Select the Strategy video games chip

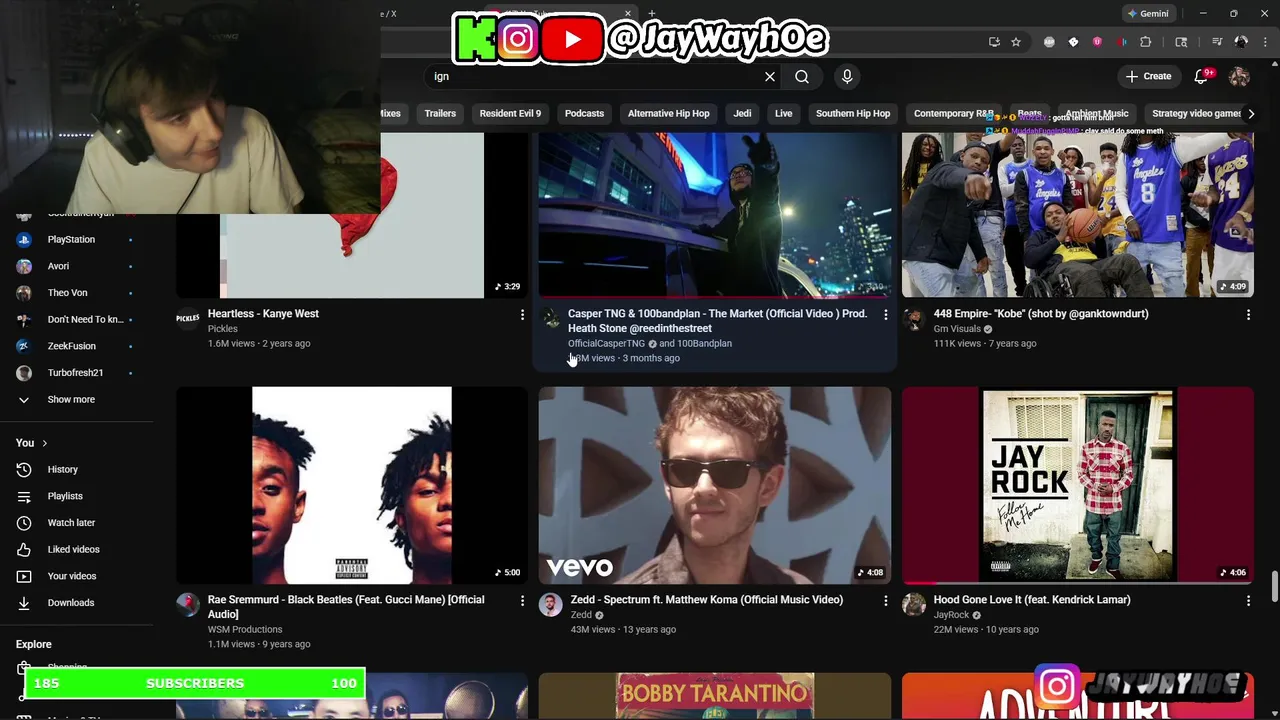tap(1196, 113)
